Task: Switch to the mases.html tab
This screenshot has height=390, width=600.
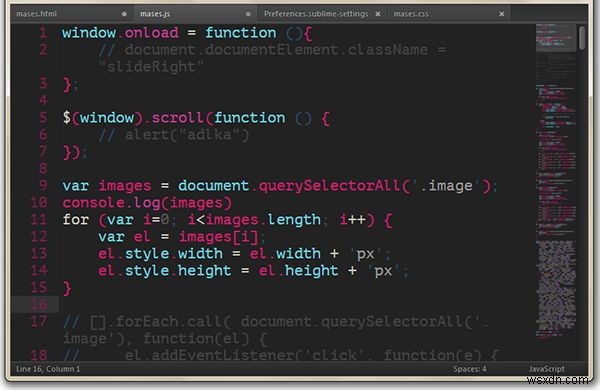Action: [x=71, y=14]
